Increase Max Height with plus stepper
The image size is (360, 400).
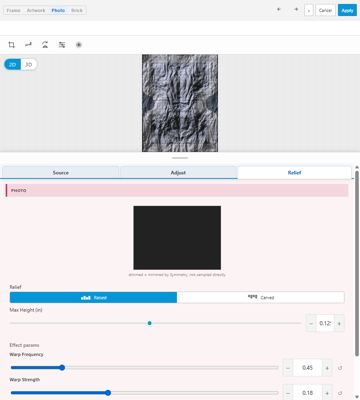click(339, 323)
